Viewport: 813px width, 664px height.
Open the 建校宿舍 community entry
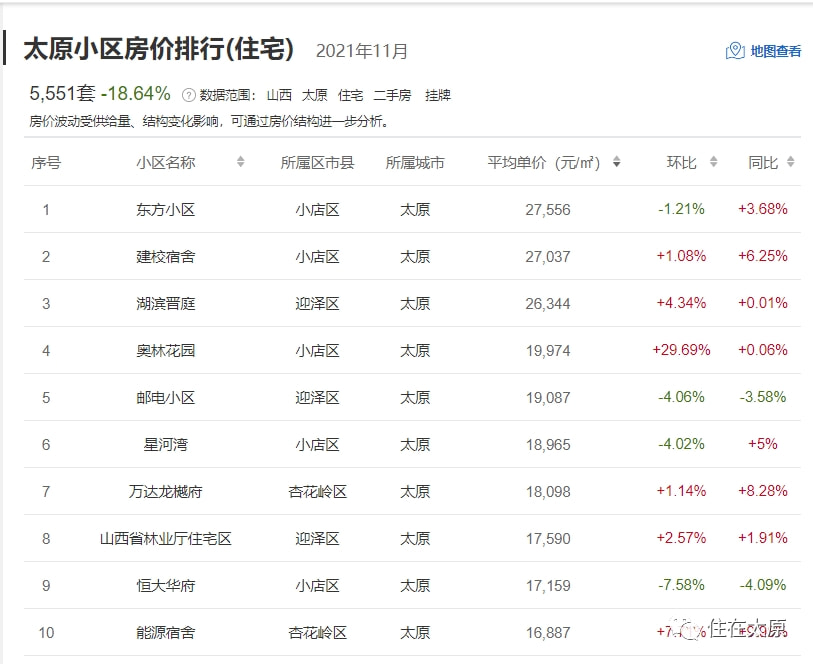pos(166,256)
